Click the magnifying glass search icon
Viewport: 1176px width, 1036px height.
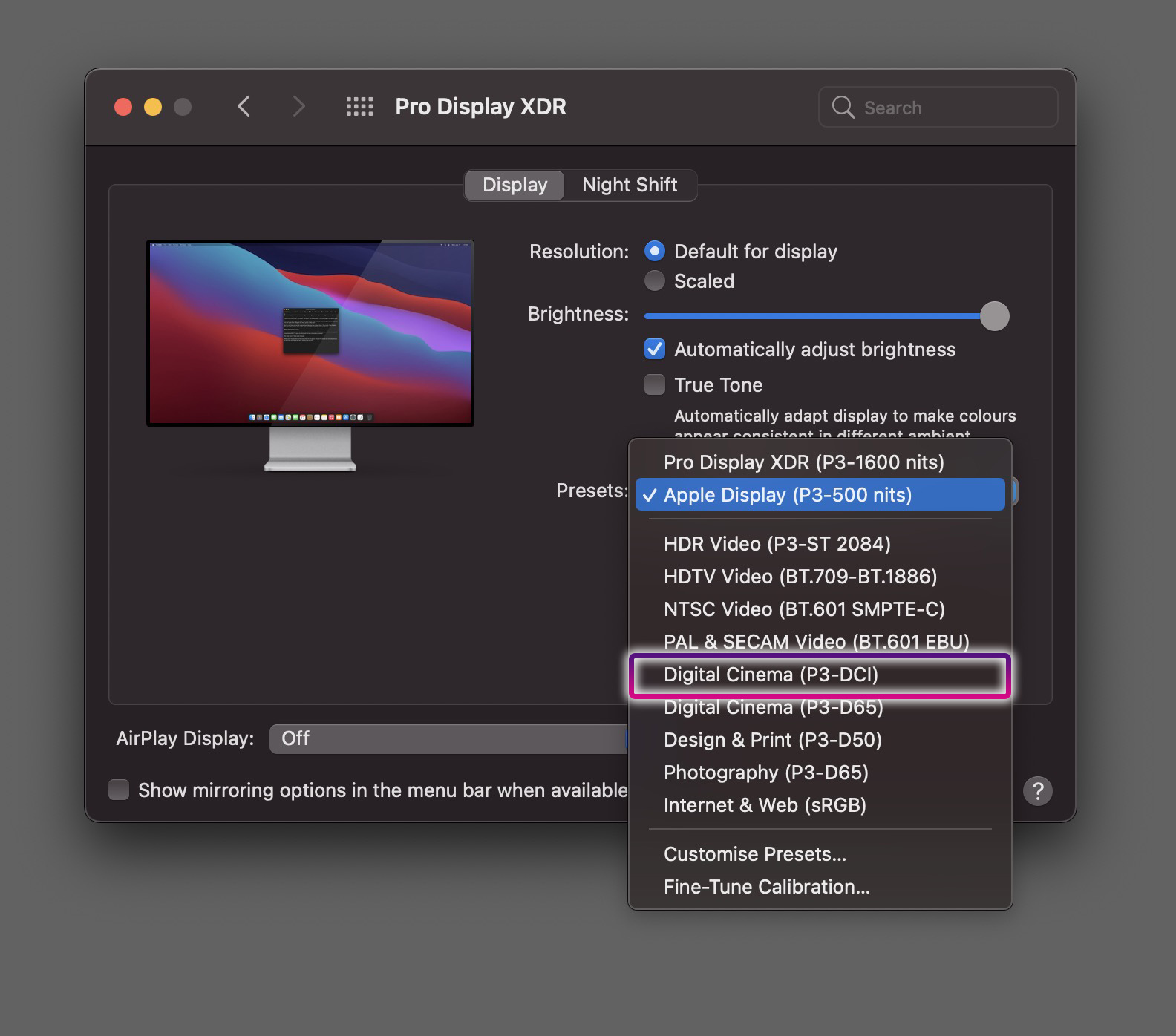(843, 108)
